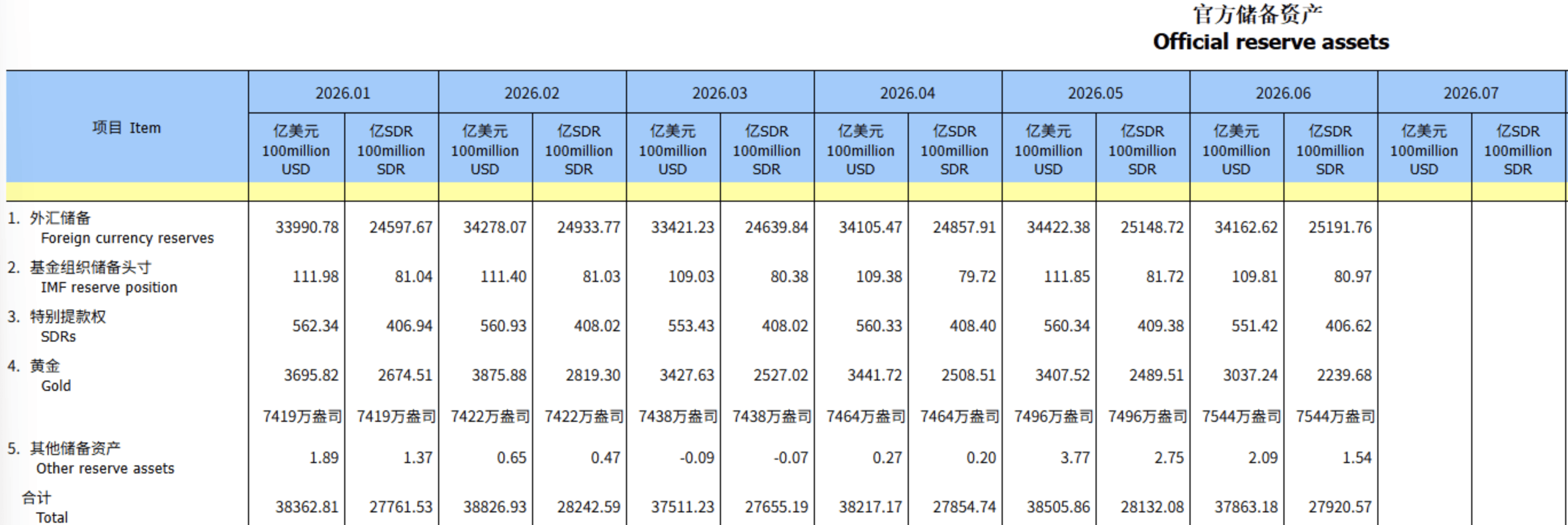Click the IMF reserve position row label

109,288
